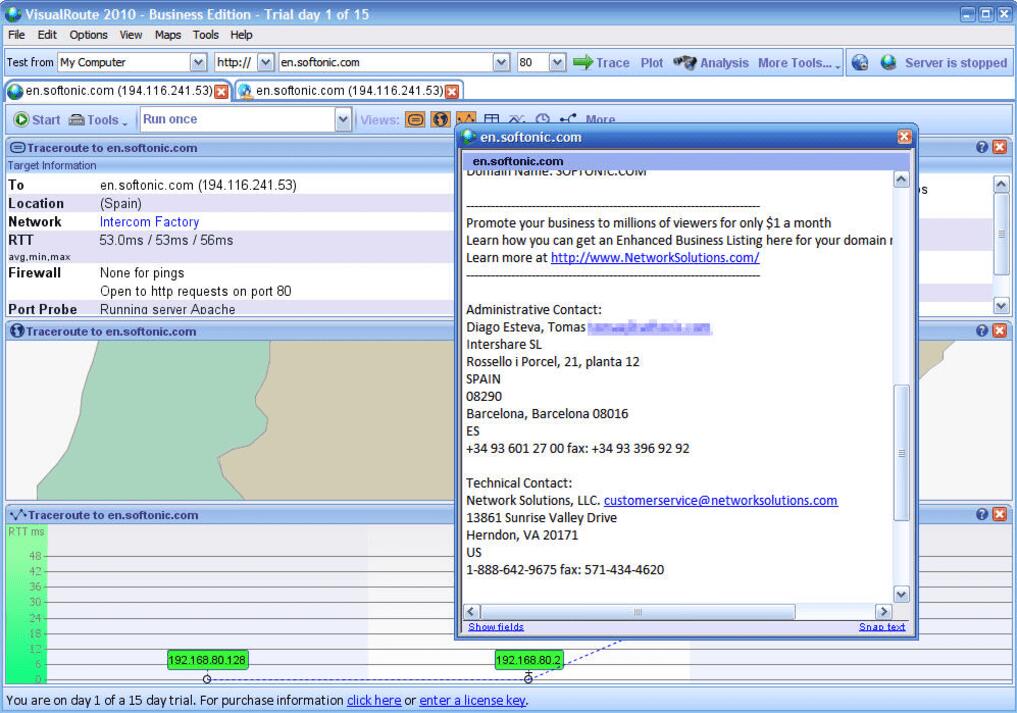1017x713 pixels.
Task: Expand the en.softonic.com address dropdown
Action: [x=501, y=62]
